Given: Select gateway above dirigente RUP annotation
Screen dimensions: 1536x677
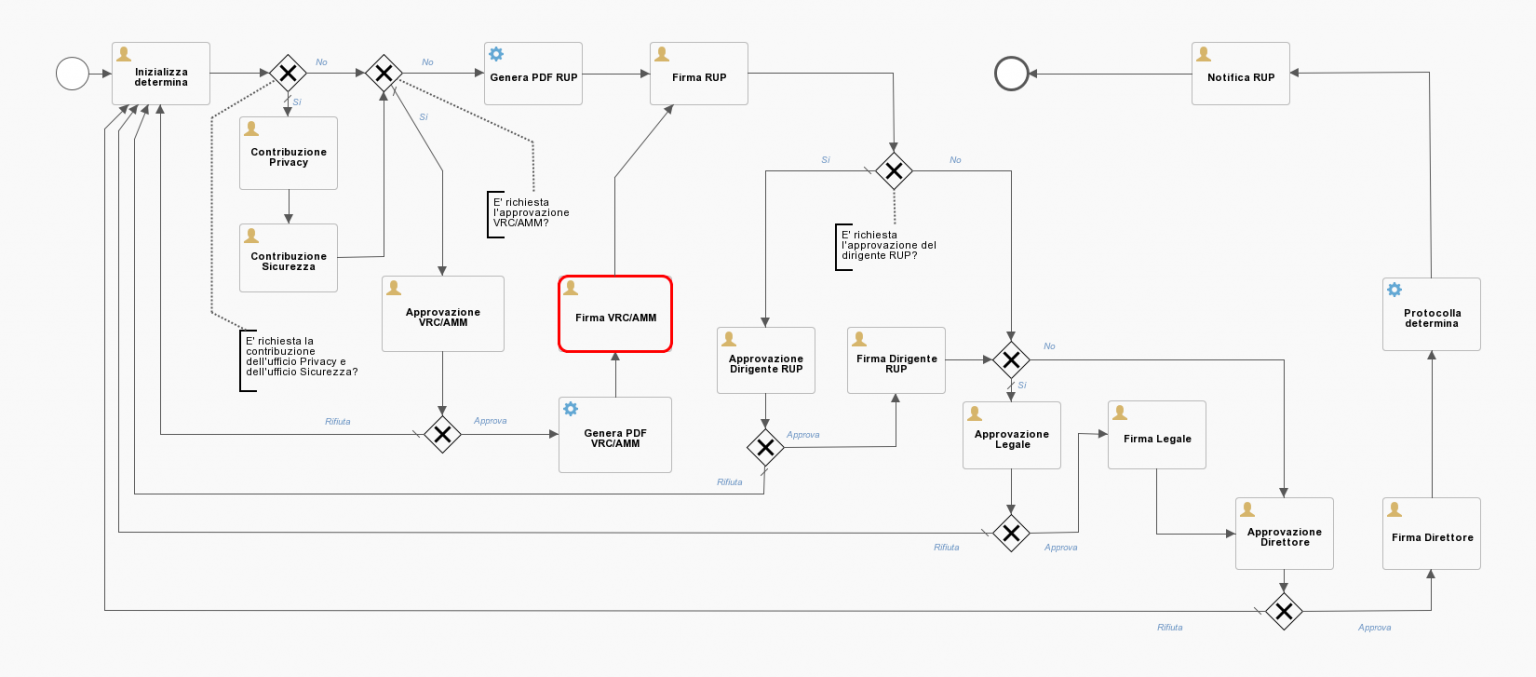Looking at the screenshot, I should [894, 171].
